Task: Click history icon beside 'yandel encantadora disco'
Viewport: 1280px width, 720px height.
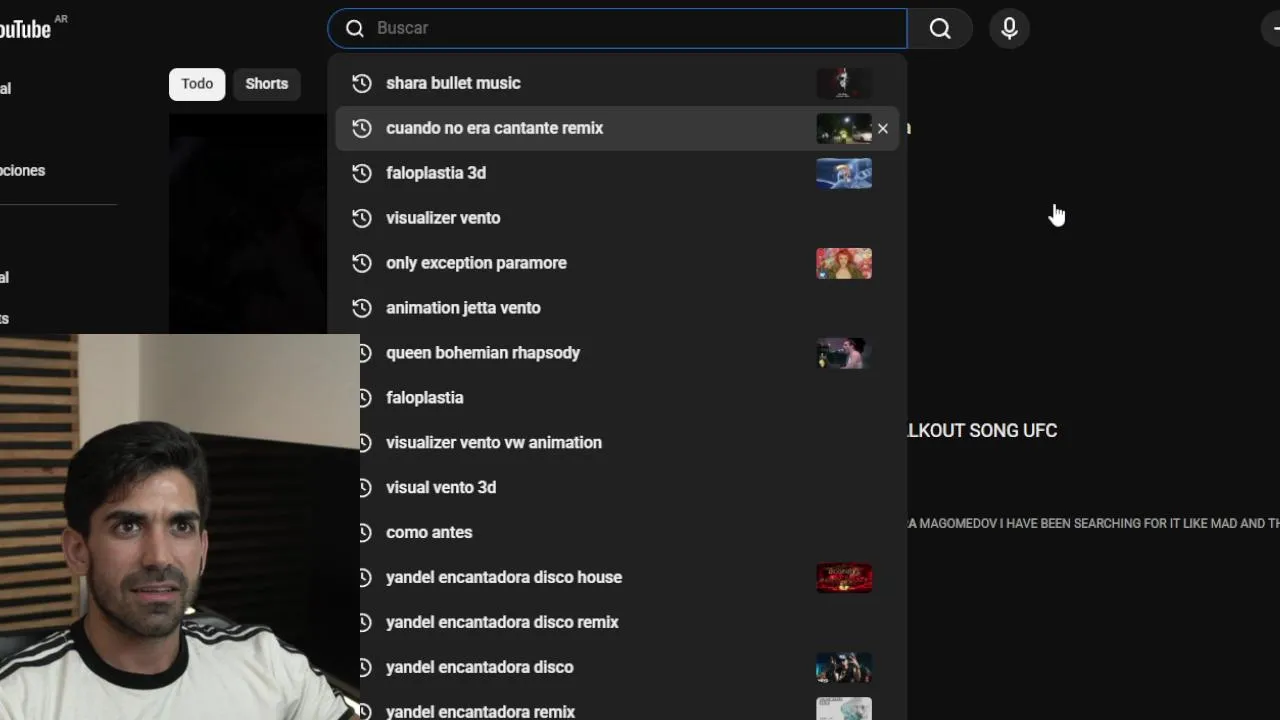Action: click(x=365, y=667)
